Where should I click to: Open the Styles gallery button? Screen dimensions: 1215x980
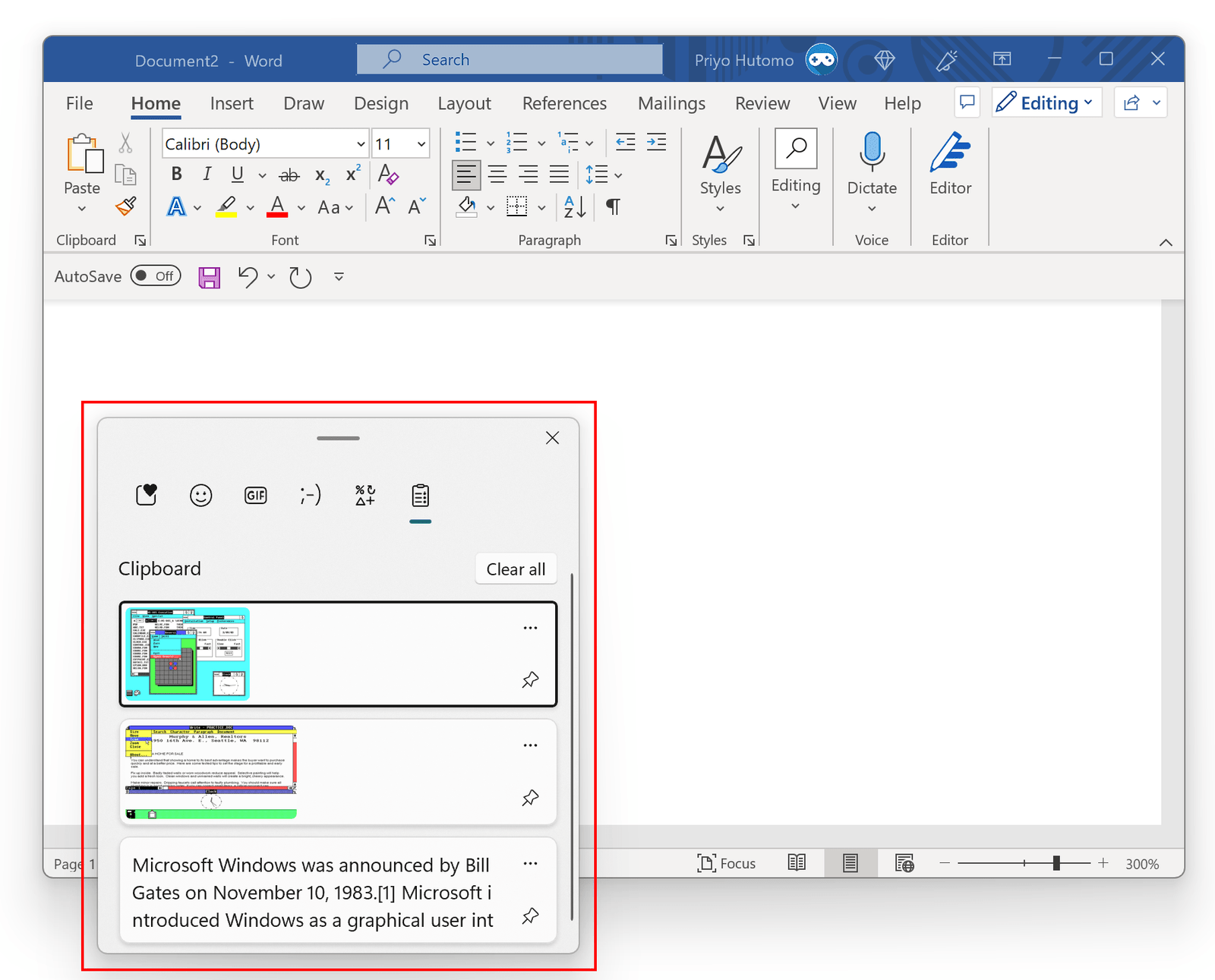(x=720, y=175)
